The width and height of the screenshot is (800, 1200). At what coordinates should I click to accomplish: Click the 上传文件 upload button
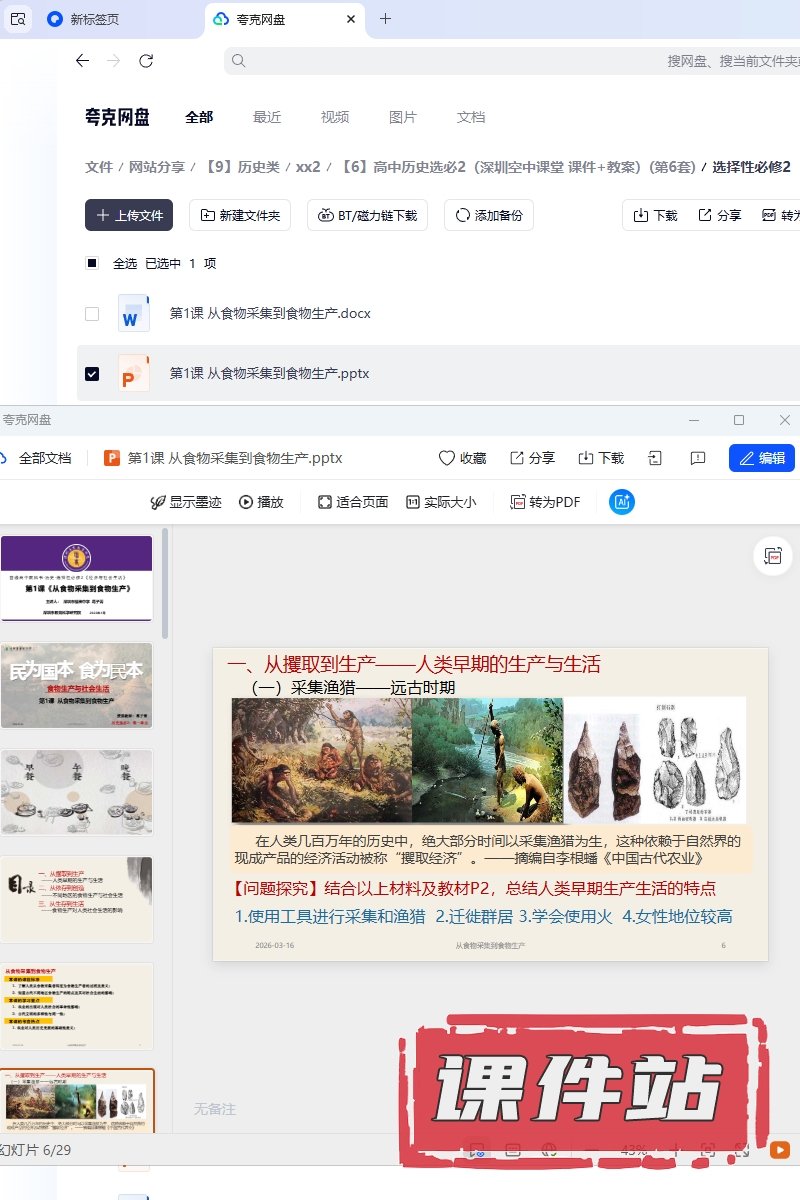[129, 215]
